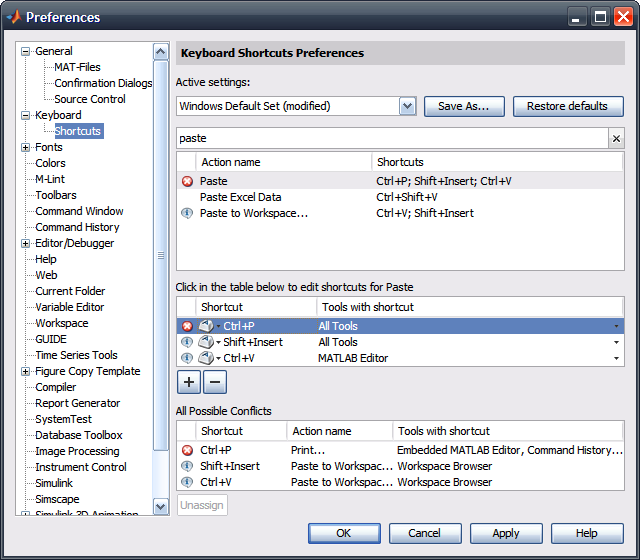Click the keyboard icon in the Shift+Insert row
Image resolution: width=640 pixels, height=560 pixels.
[206, 342]
